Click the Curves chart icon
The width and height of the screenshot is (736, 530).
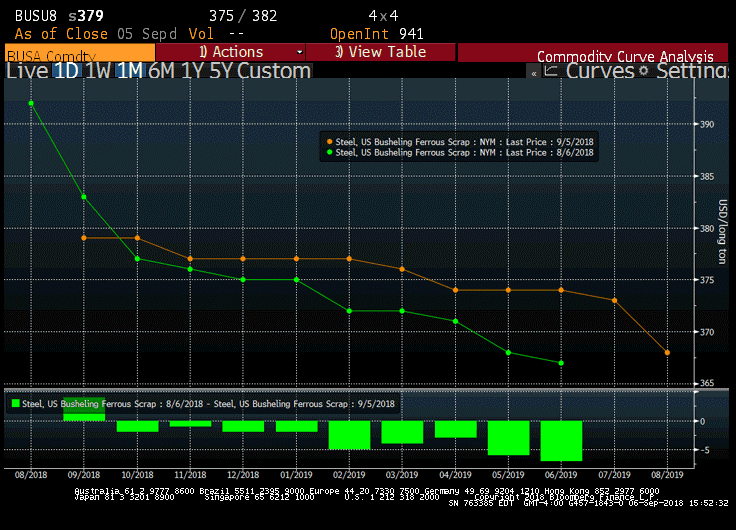pos(551,71)
